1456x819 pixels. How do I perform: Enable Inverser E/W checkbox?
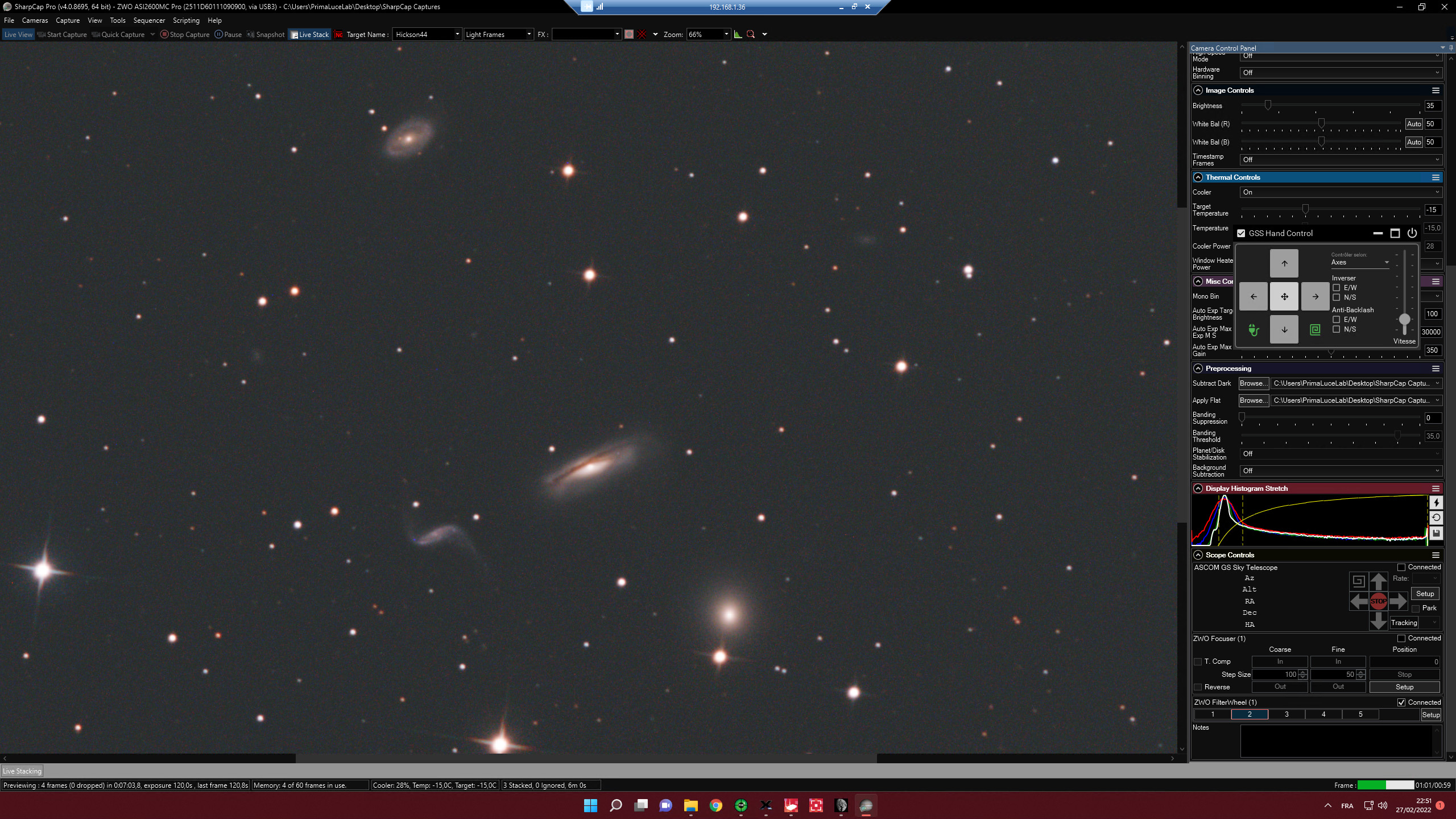tap(1337, 288)
